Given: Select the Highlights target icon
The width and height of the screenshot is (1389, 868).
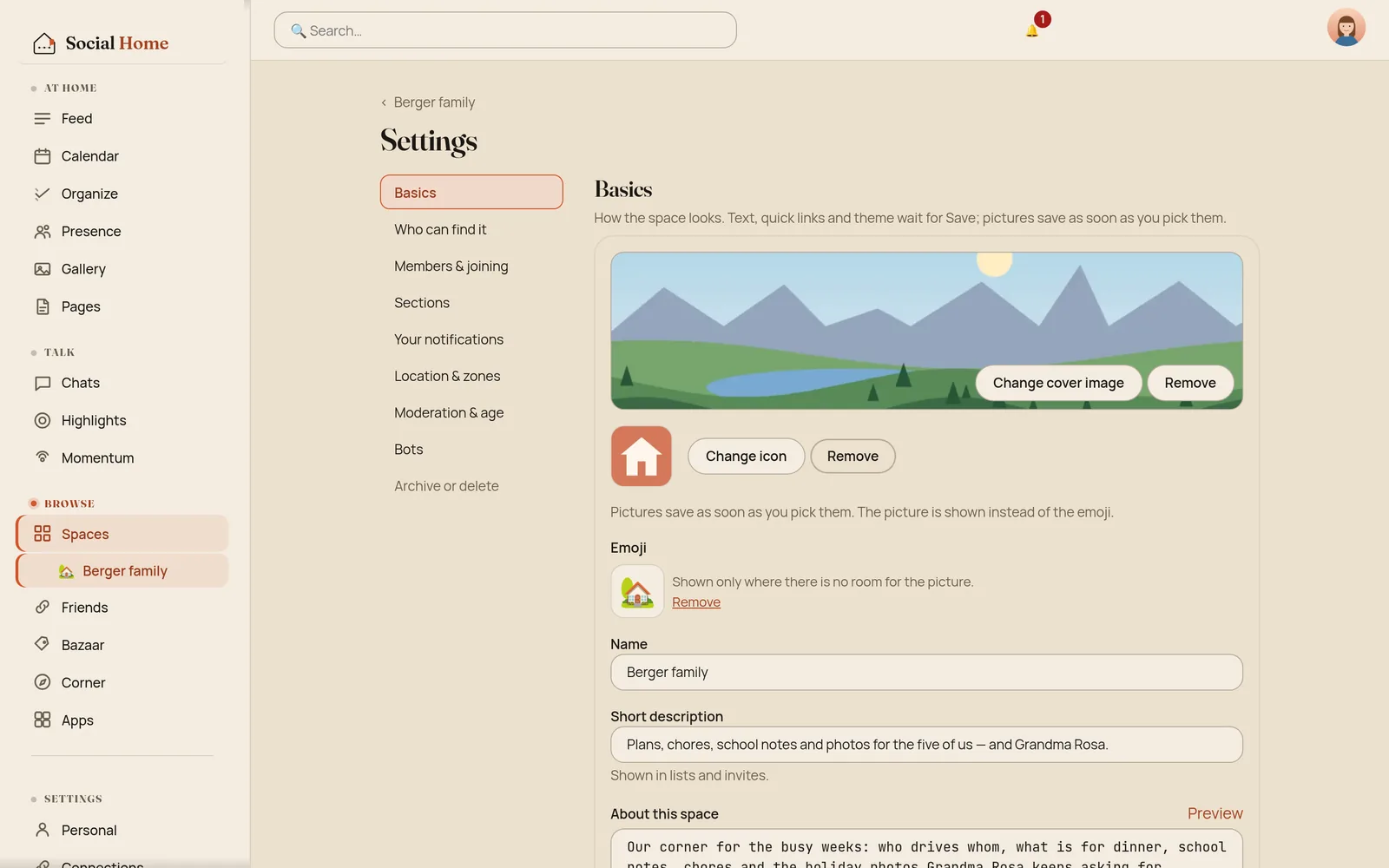Looking at the screenshot, I should point(42,420).
